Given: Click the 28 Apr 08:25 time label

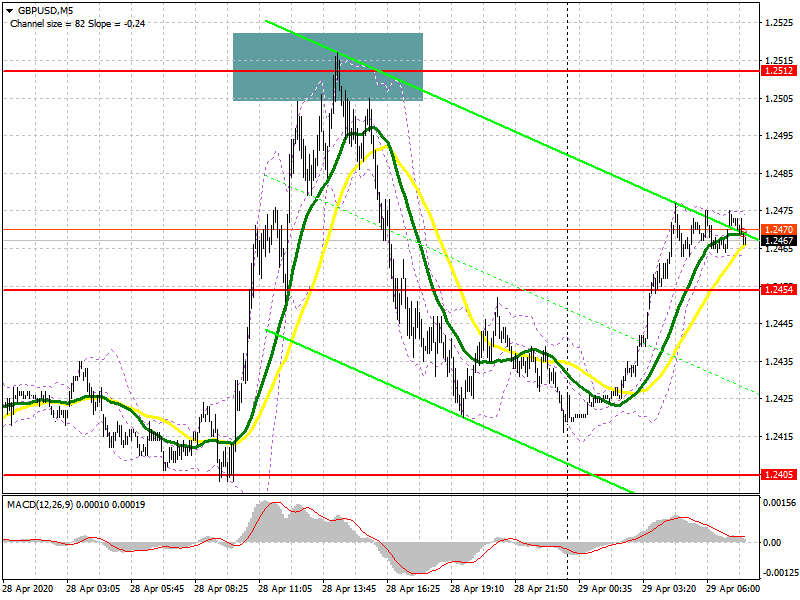Looking at the screenshot, I should point(221,589).
